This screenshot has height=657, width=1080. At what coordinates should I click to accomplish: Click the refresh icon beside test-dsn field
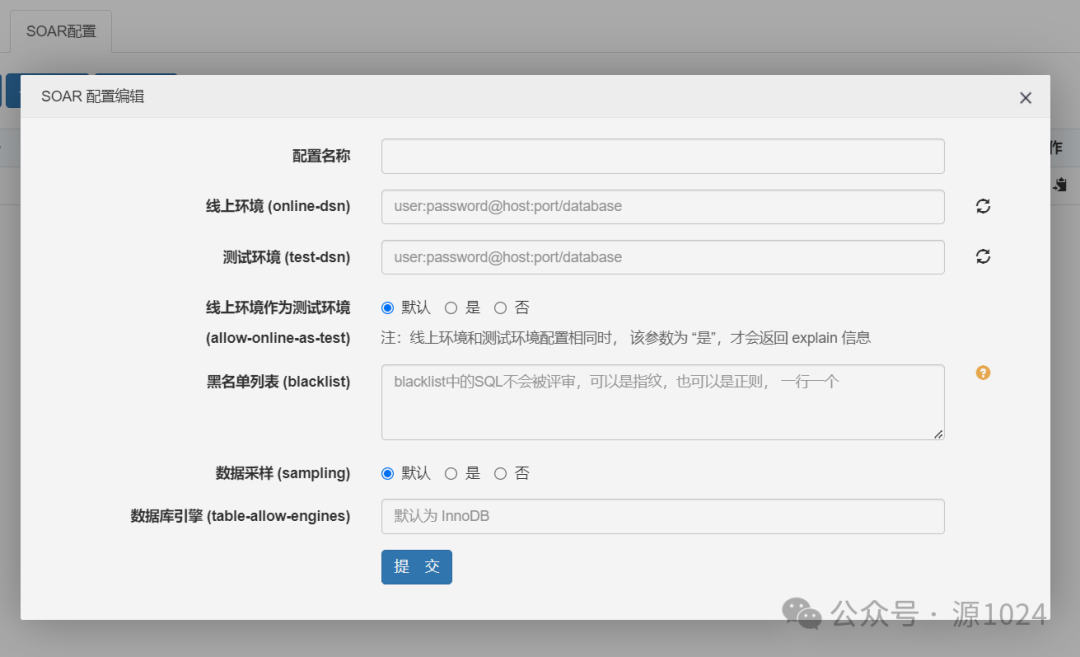983,256
